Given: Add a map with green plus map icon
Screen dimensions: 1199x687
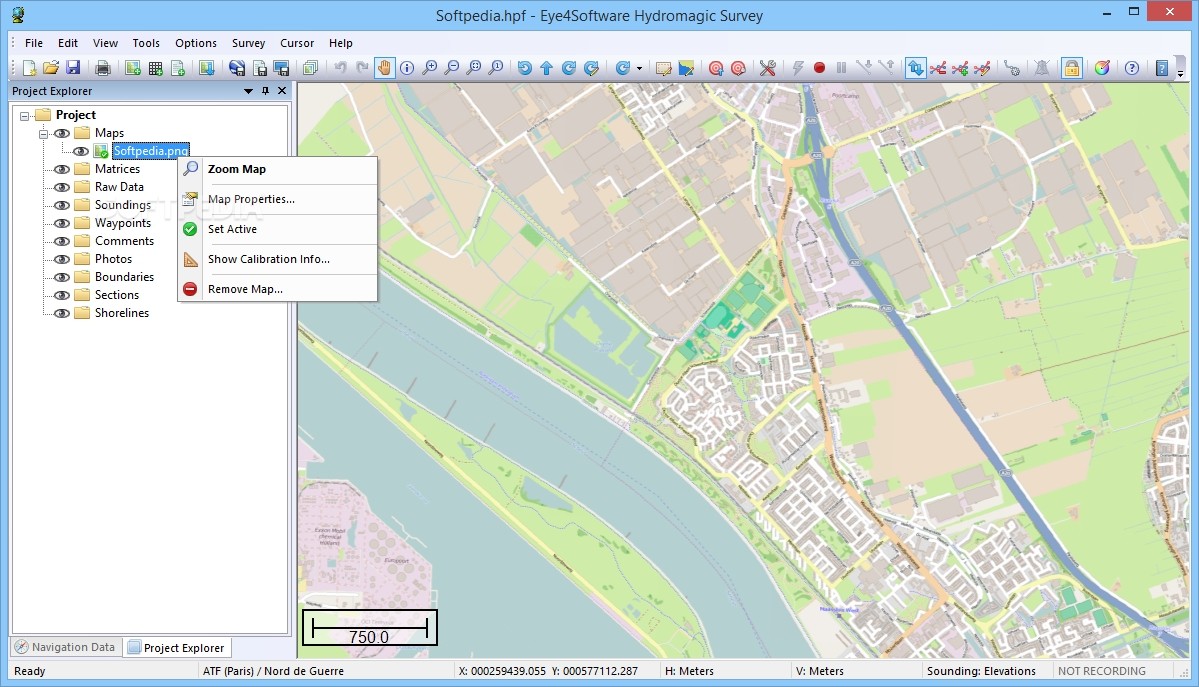Looking at the screenshot, I should pyautogui.click(x=133, y=68).
